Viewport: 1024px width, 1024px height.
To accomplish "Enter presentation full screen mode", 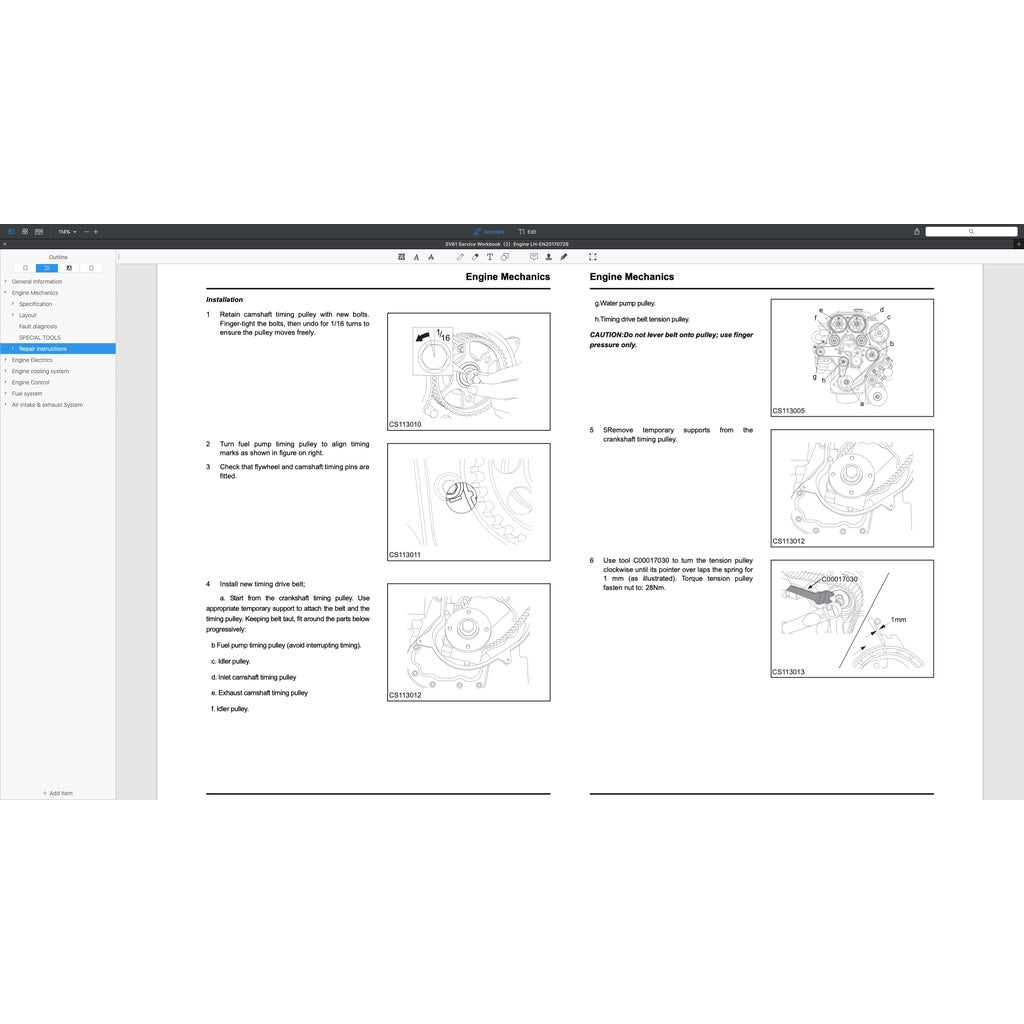I will point(592,256).
